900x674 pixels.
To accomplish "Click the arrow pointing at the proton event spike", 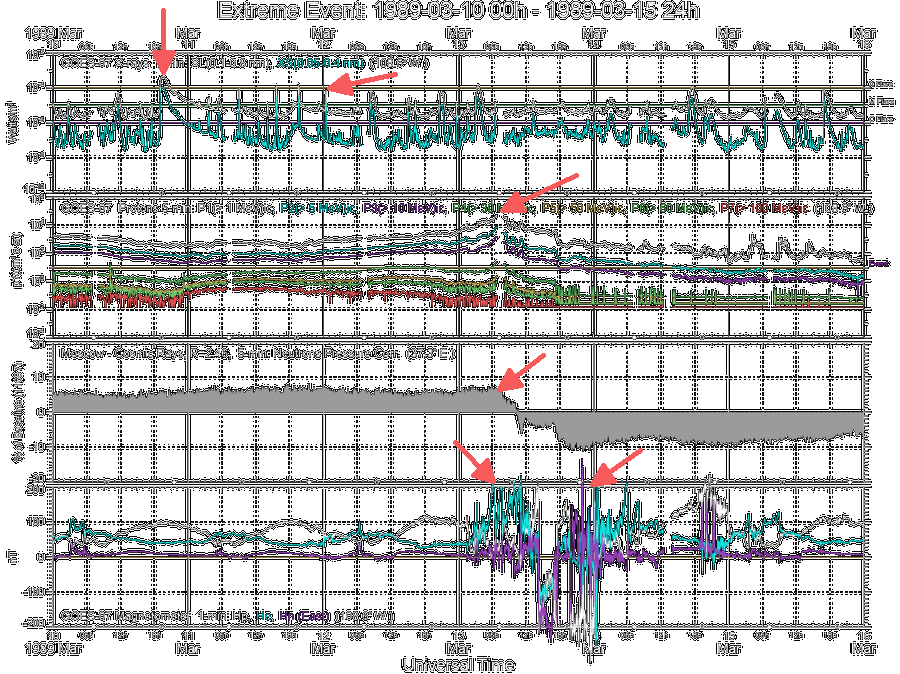I will point(545,190).
